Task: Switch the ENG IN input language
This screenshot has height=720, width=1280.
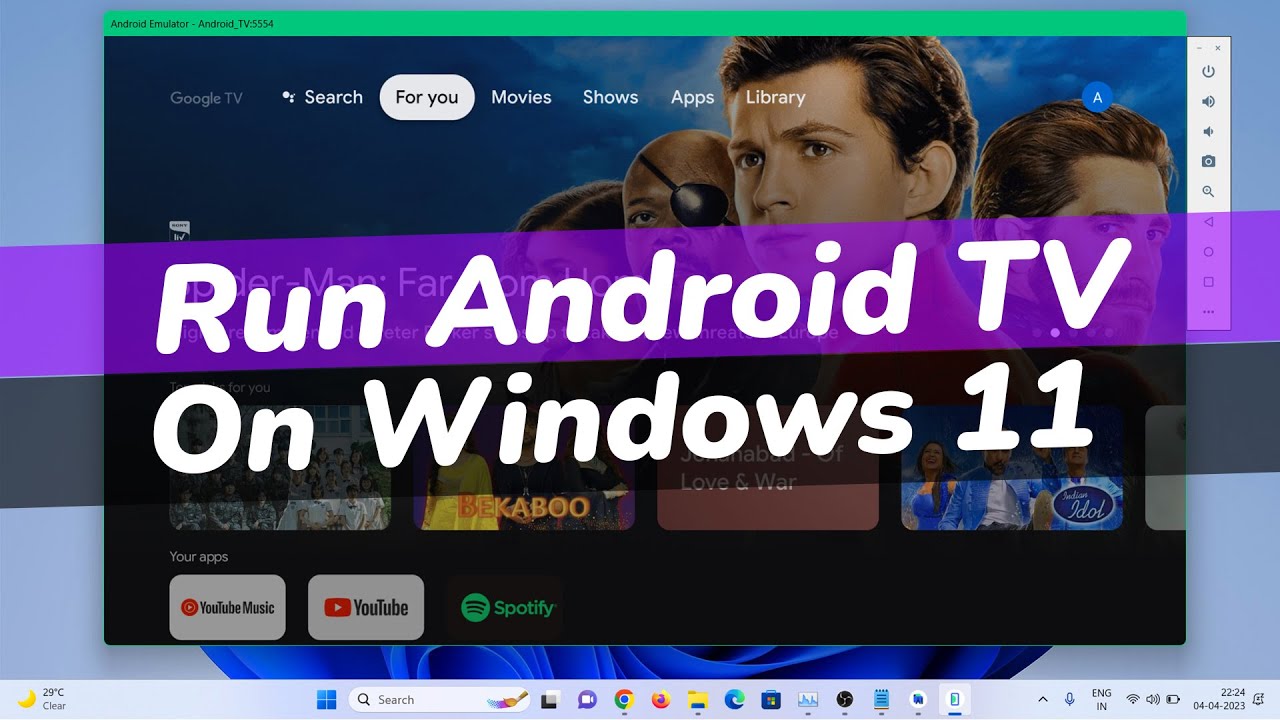Action: tap(1101, 700)
